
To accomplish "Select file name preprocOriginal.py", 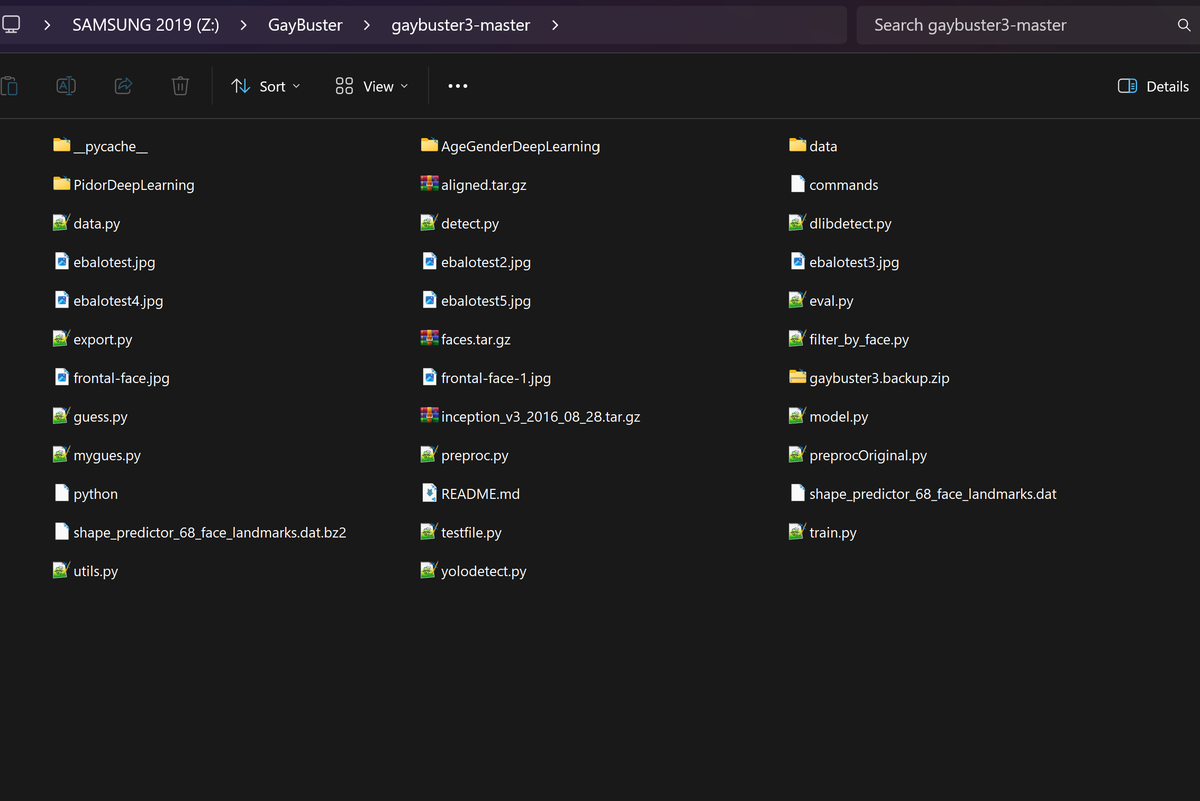I will click(868, 456).
